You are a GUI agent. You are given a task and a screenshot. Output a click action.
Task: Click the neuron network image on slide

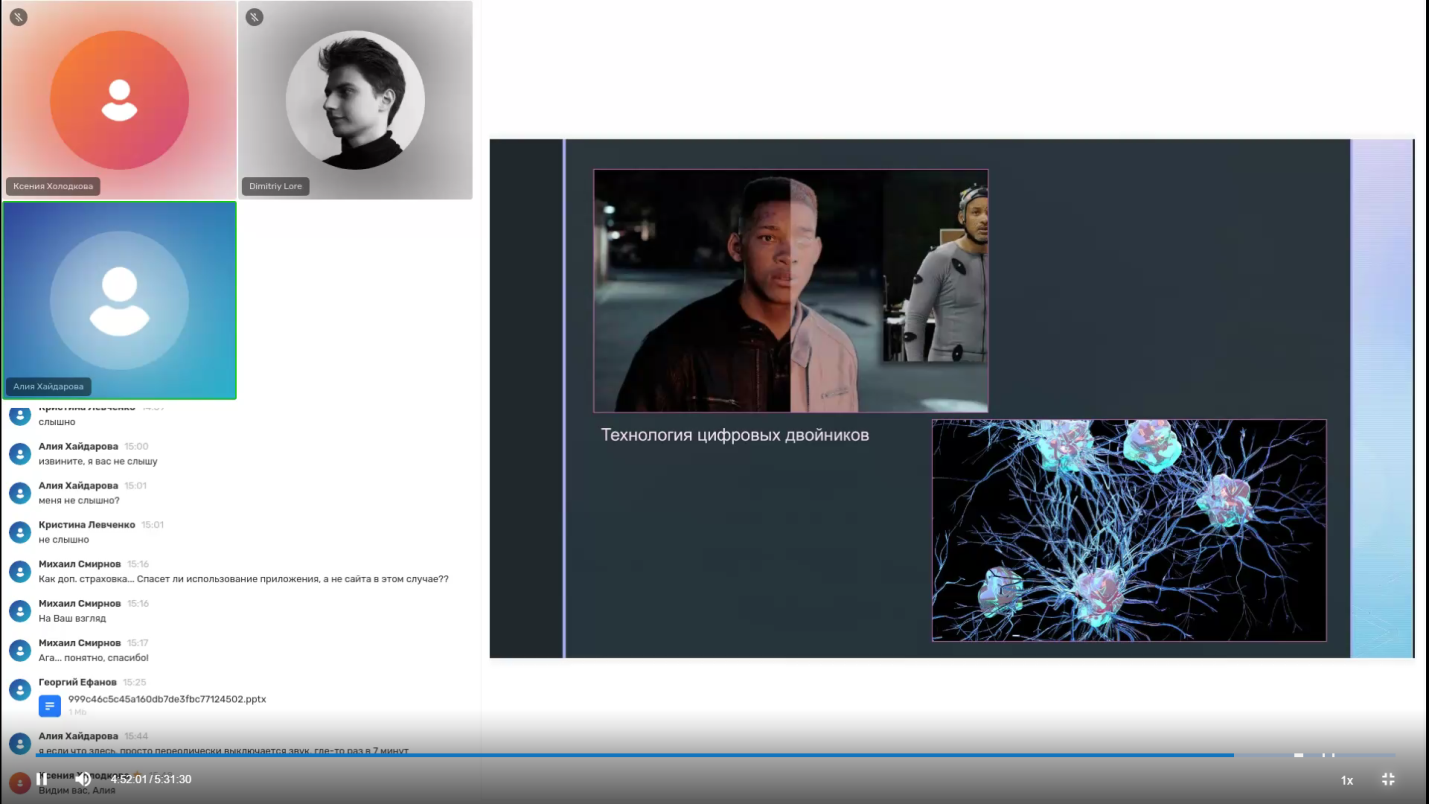coord(1129,530)
